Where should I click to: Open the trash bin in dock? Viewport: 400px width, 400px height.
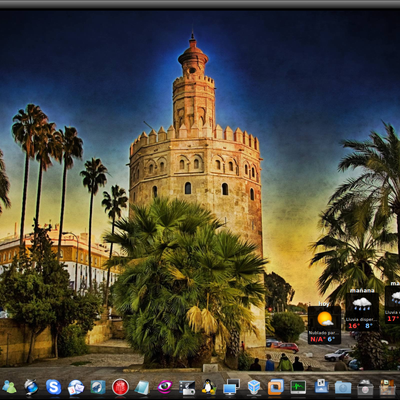(365, 387)
